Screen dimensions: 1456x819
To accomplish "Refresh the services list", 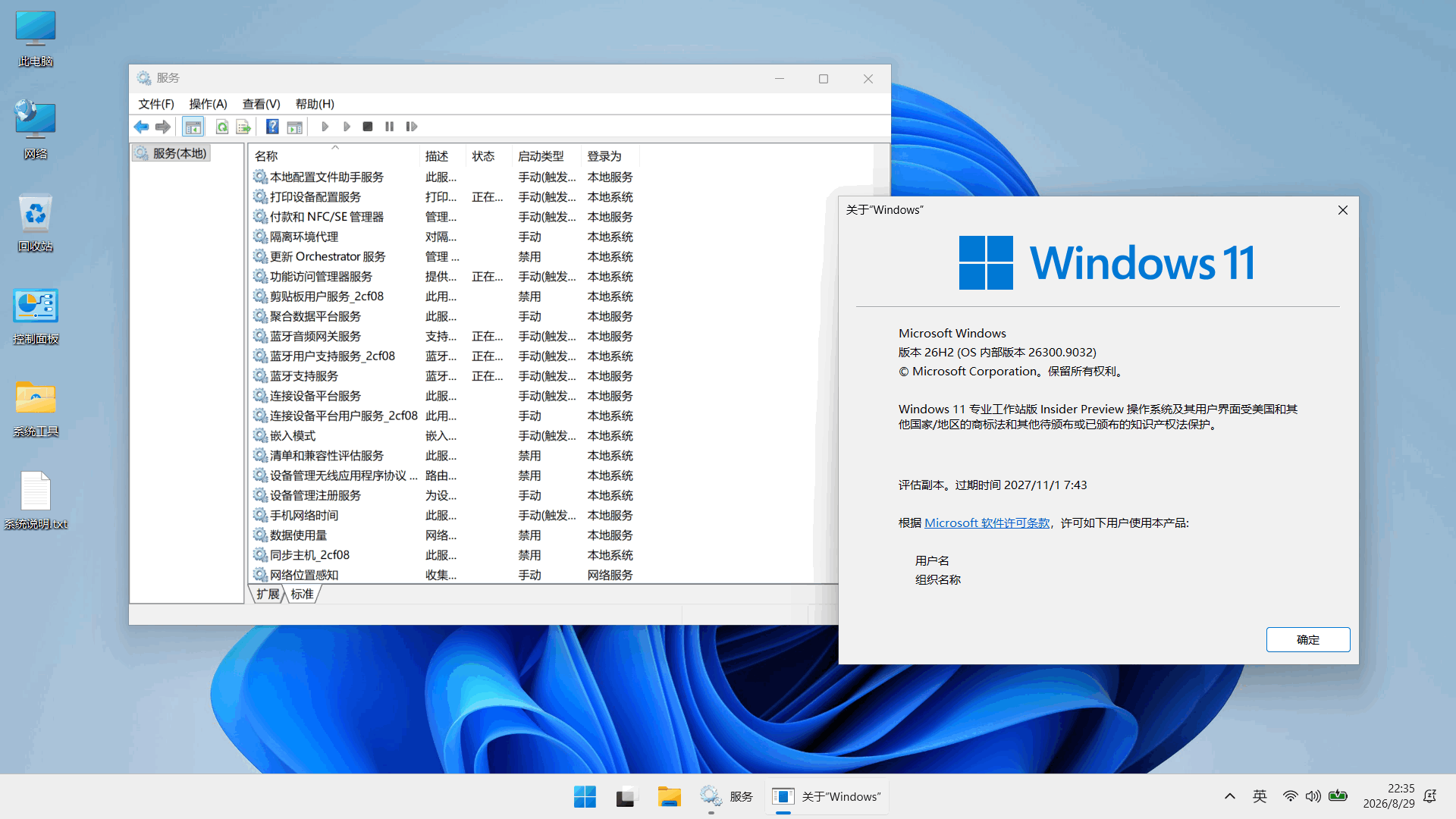I will pyautogui.click(x=222, y=127).
